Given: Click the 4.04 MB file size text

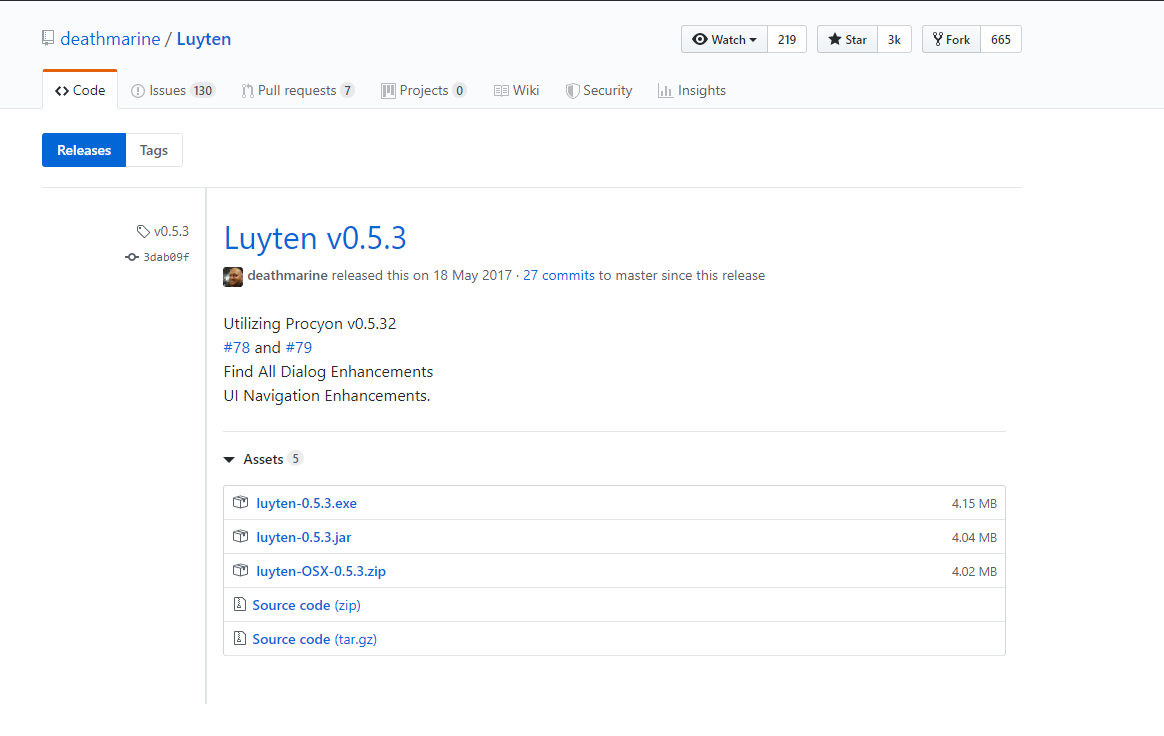Looking at the screenshot, I should point(974,538).
